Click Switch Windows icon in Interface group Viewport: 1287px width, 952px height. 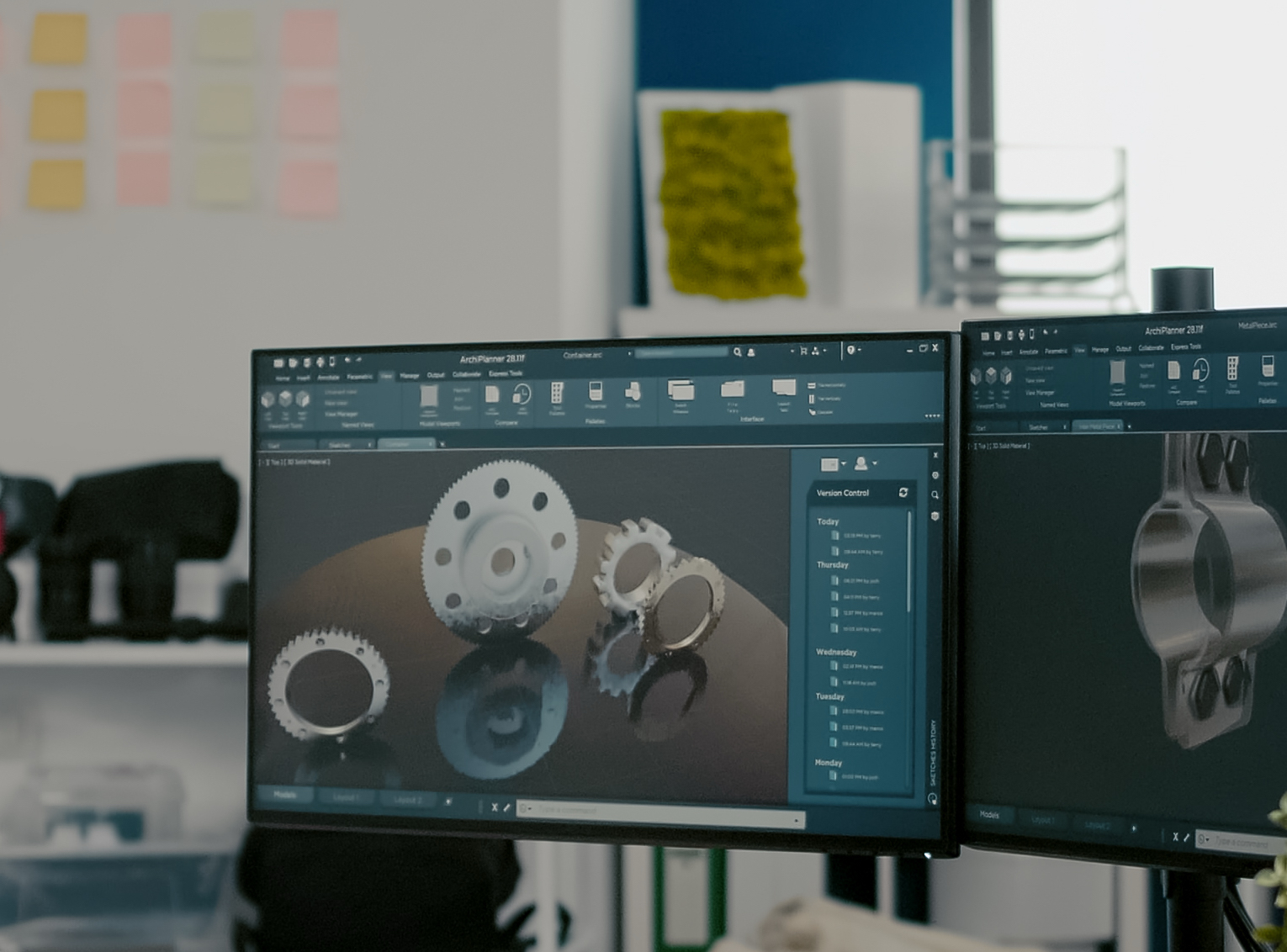(681, 391)
